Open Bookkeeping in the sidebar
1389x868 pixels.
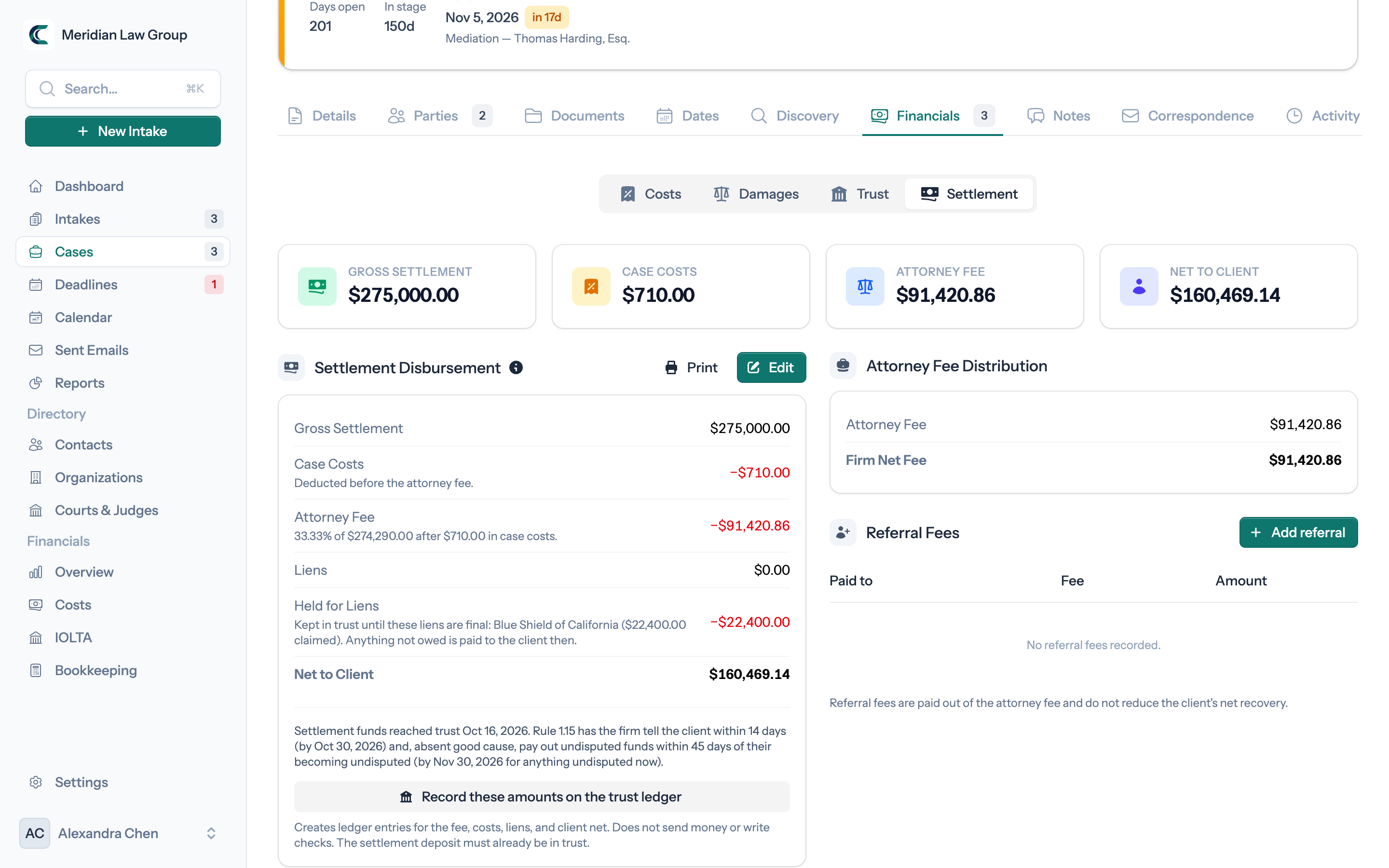(x=123, y=670)
